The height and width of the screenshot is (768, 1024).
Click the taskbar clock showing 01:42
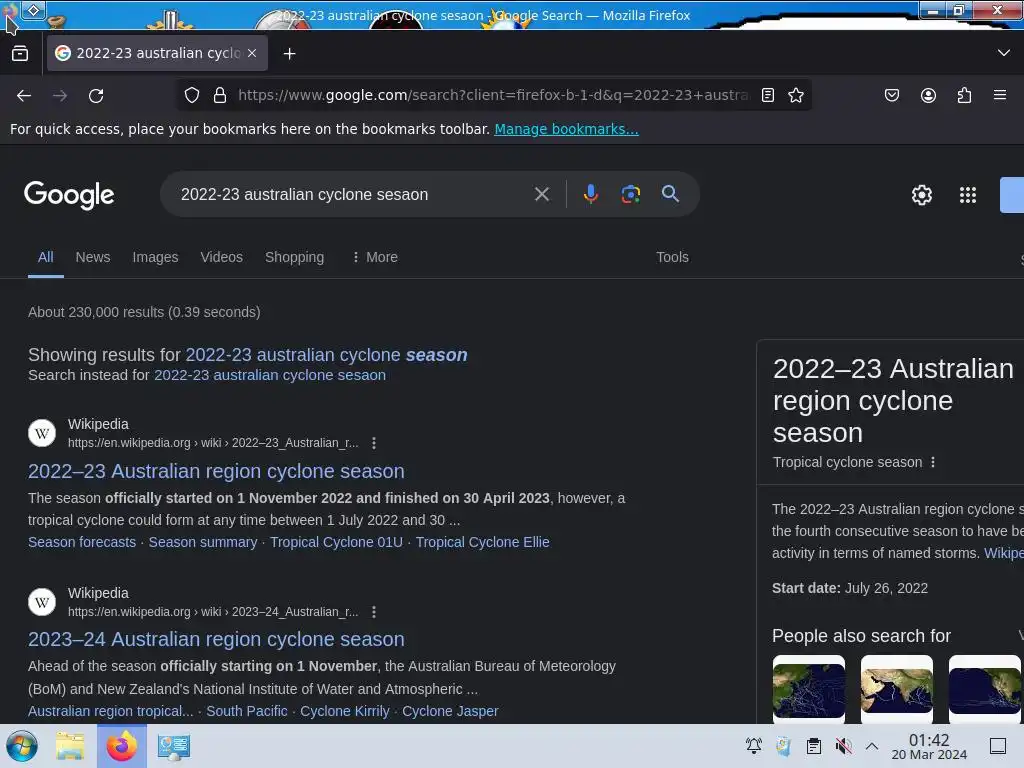tap(929, 747)
